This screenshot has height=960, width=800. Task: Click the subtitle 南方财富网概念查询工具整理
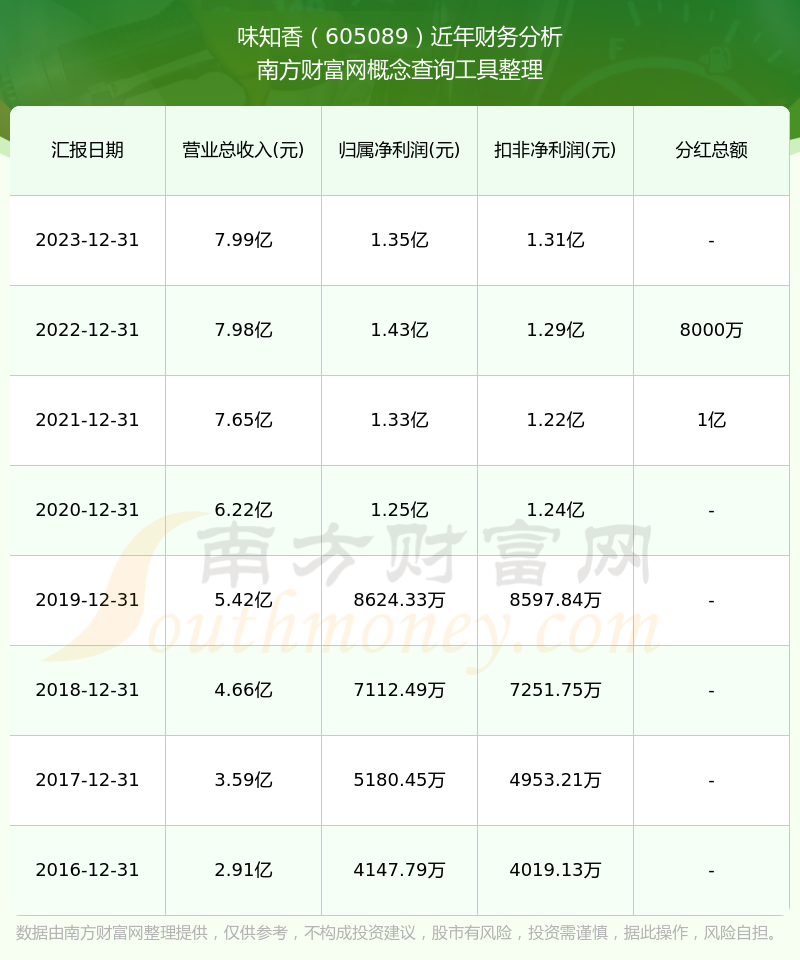click(x=400, y=70)
